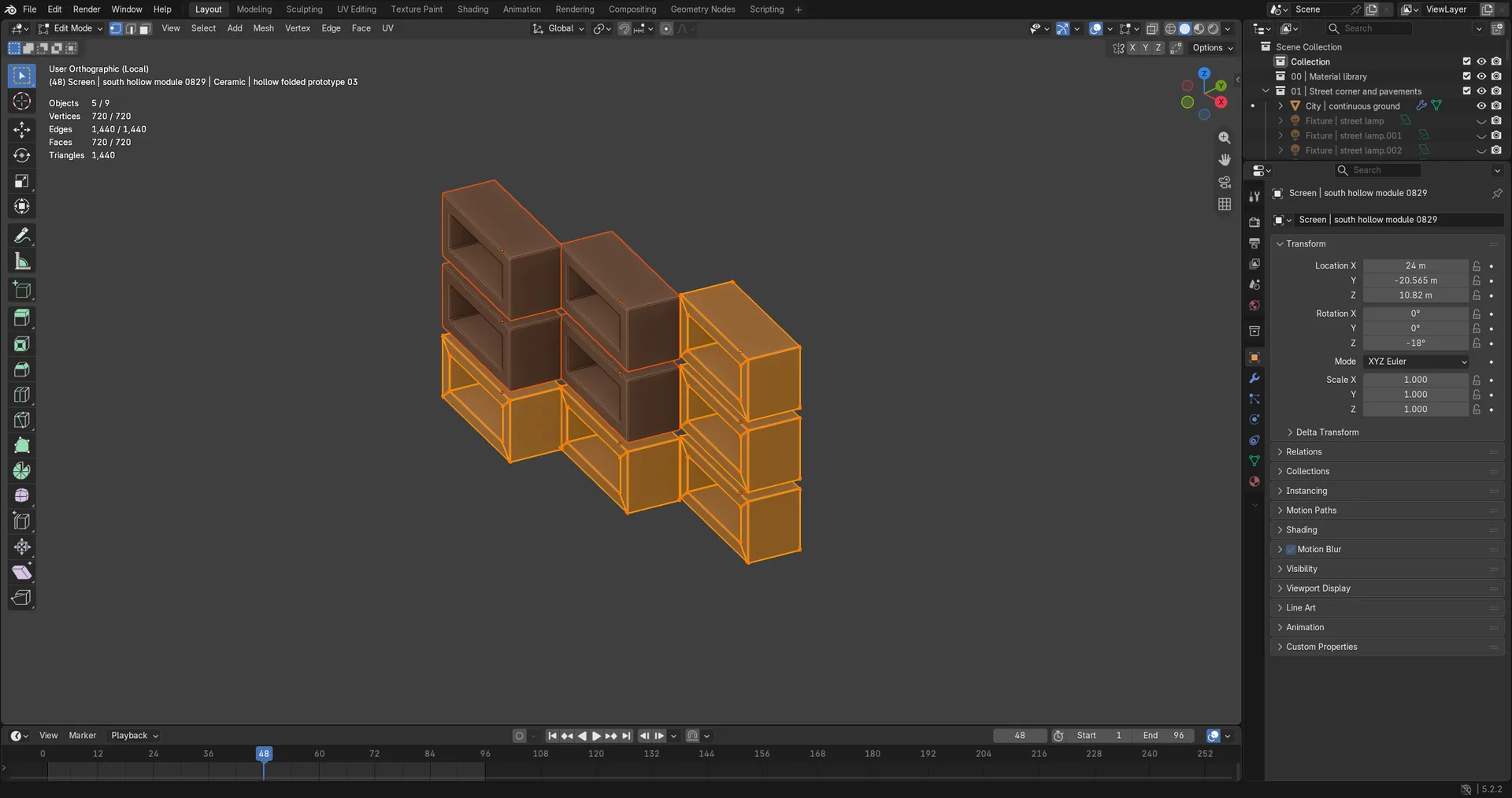Screen dimensions: 1512x798
Task: Pick the Knife tool
Action: [22, 420]
